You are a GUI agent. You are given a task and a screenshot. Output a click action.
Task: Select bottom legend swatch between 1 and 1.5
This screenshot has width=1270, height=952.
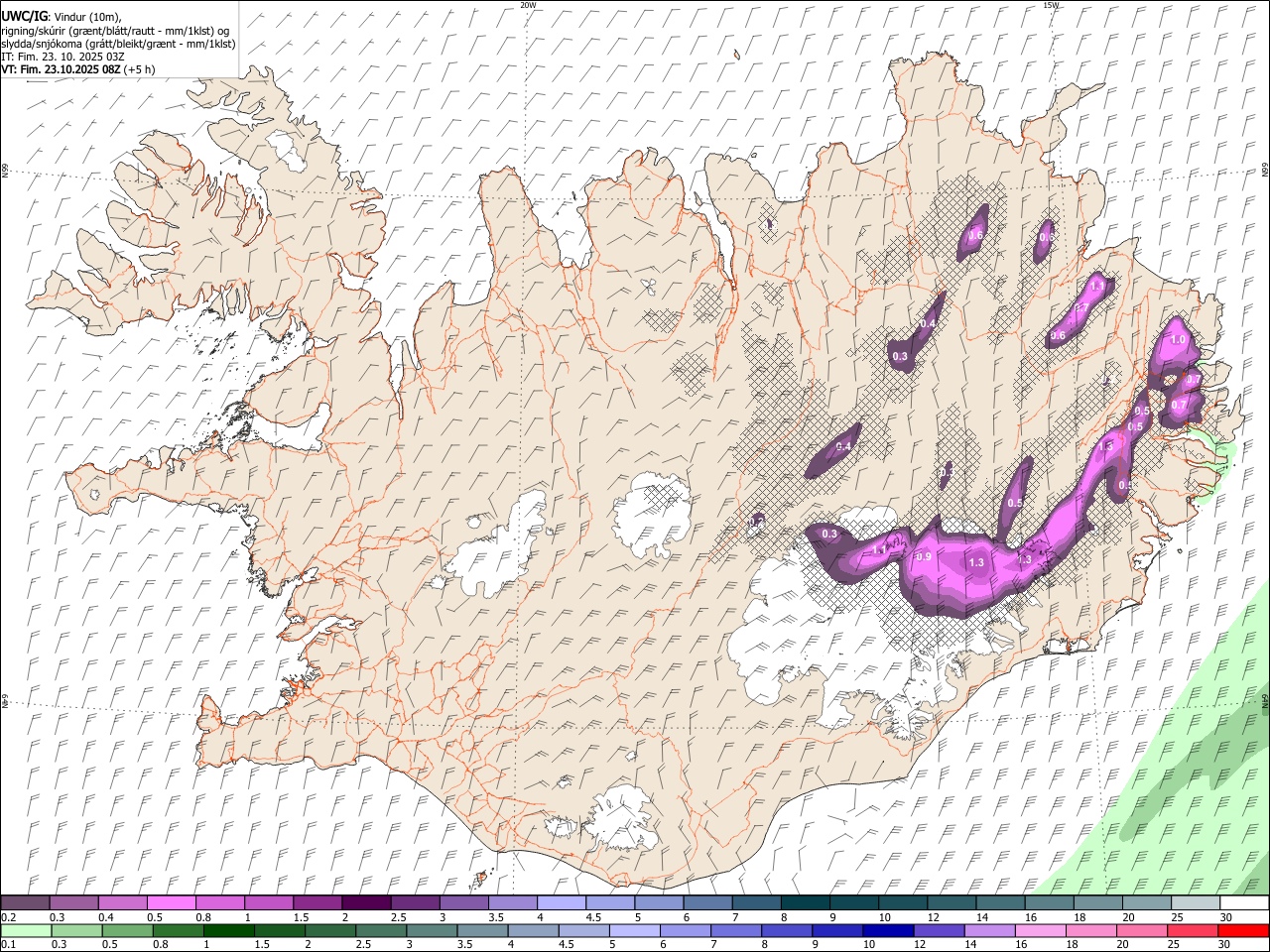[227, 930]
